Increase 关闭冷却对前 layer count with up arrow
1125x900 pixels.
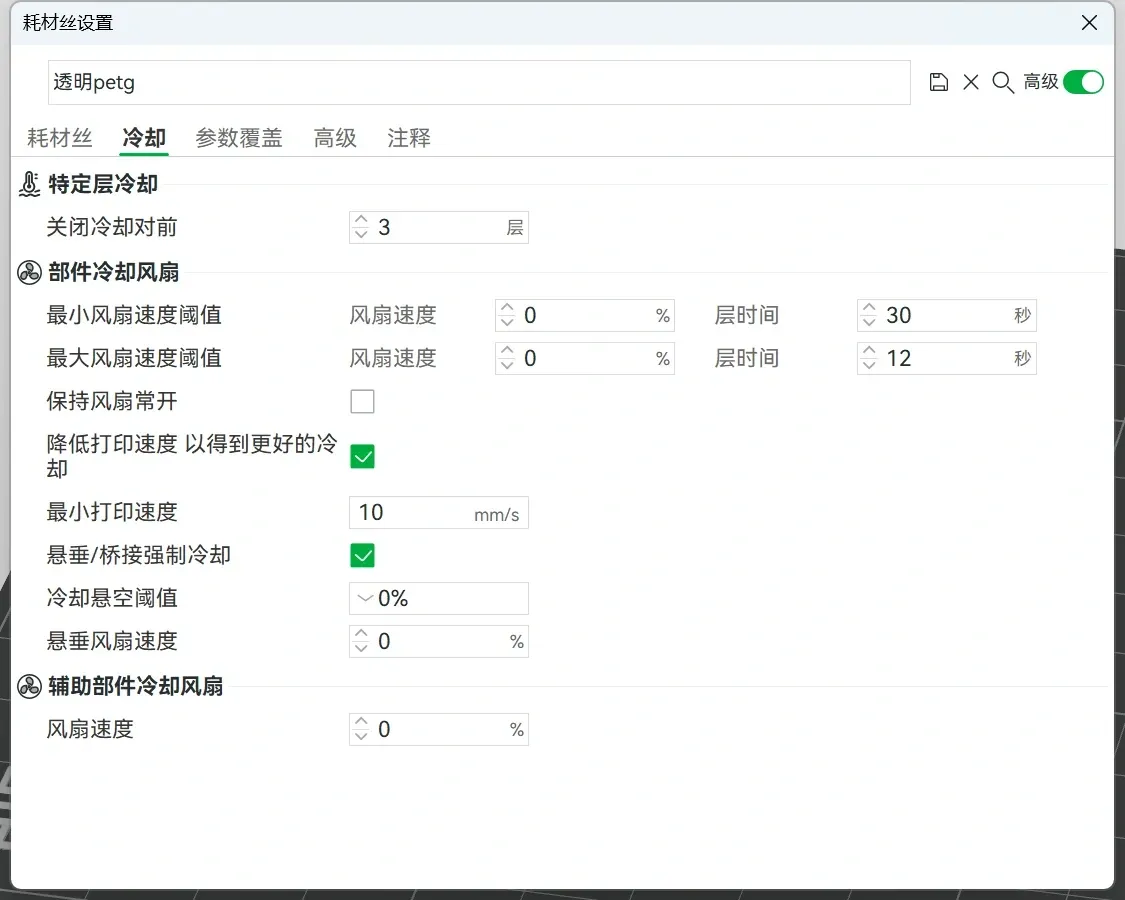tap(361, 221)
